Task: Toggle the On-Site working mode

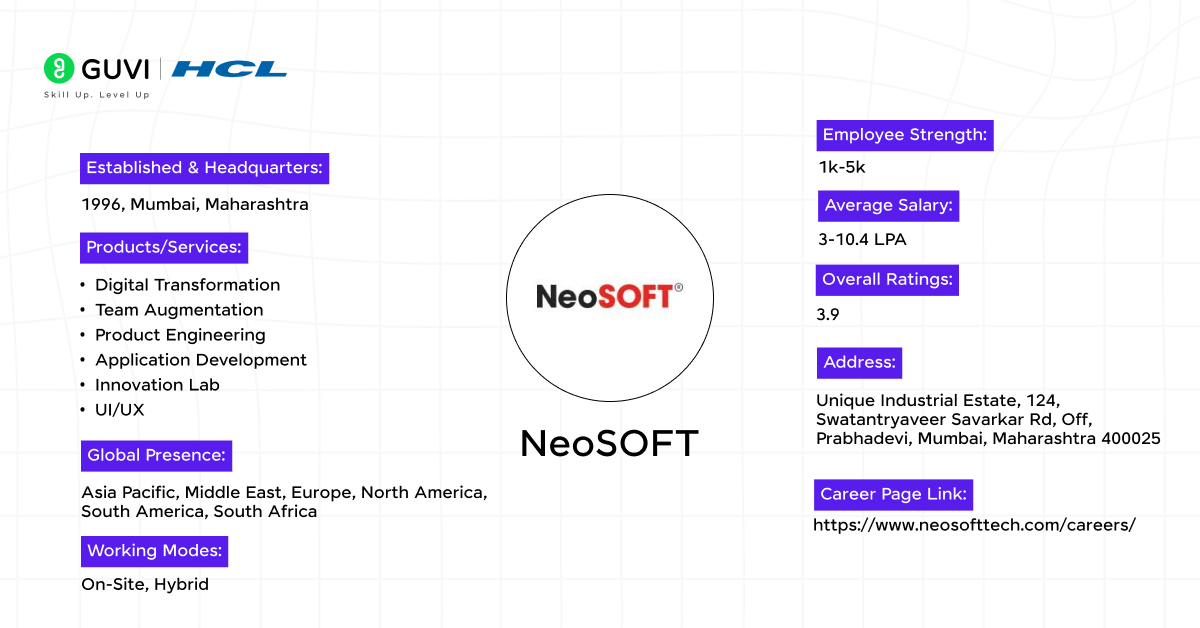Action: [x=110, y=584]
